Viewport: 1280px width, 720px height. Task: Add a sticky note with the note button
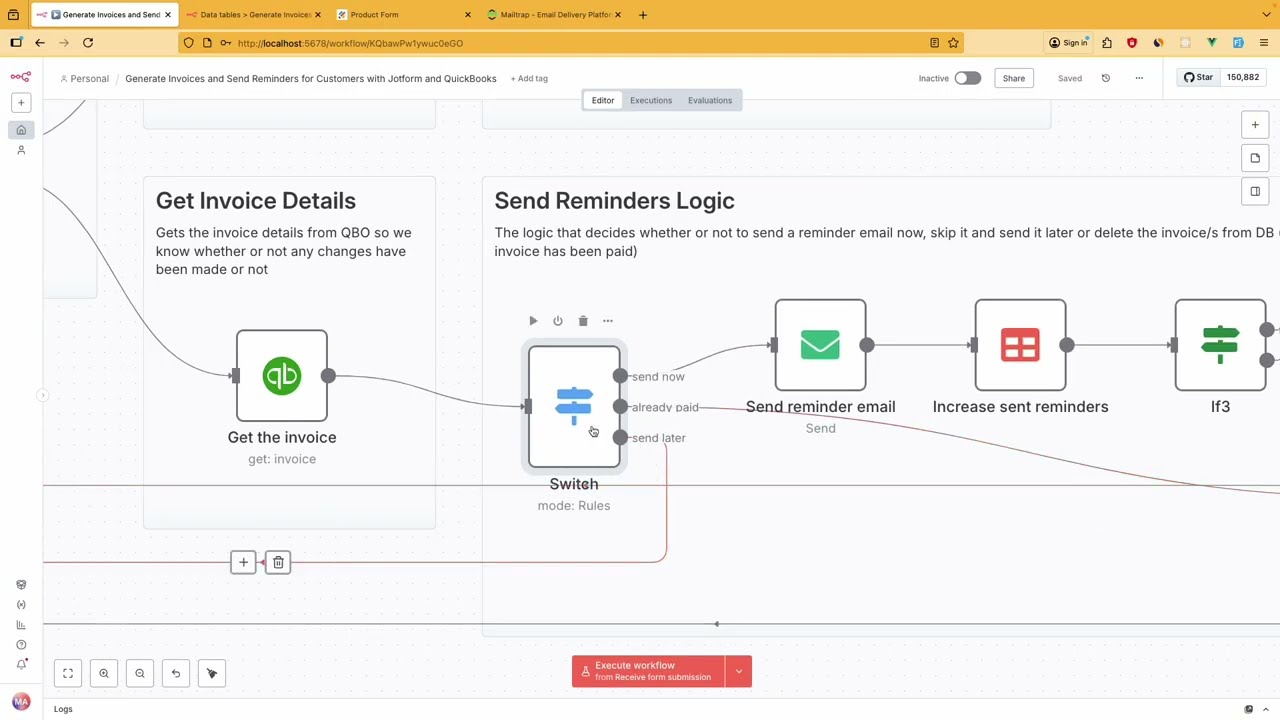tap(1255, 158)
